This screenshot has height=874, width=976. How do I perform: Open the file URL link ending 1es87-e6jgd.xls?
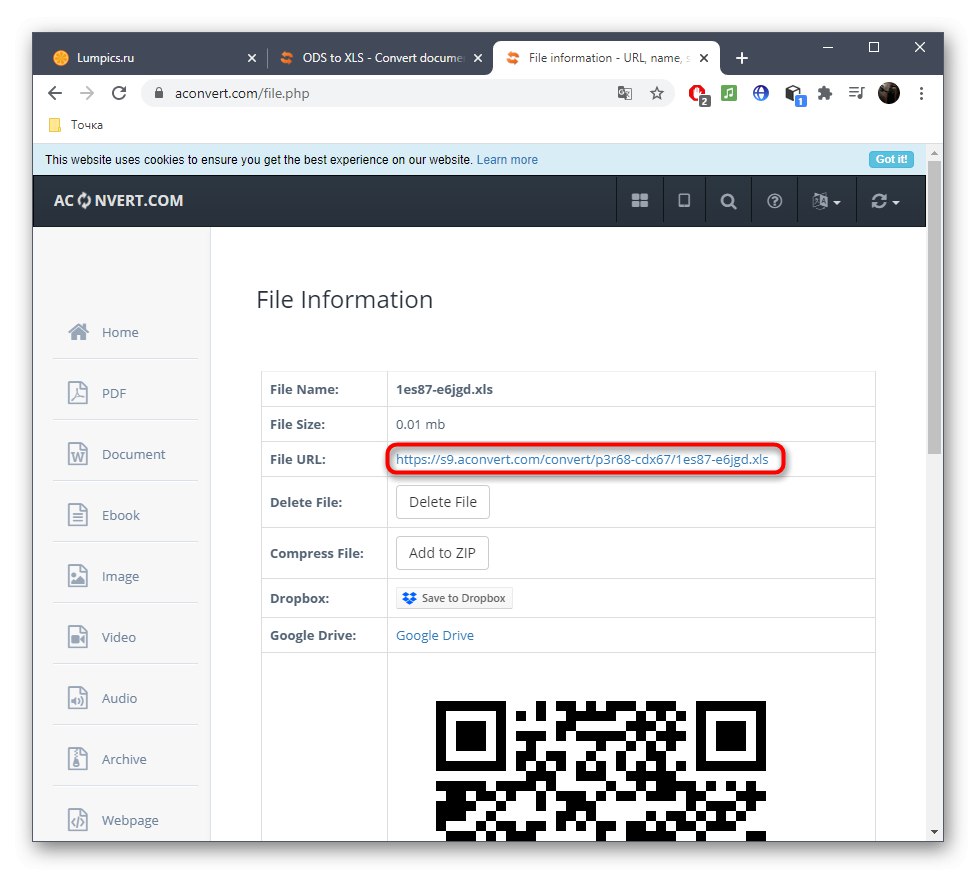(x=582, y=459)
